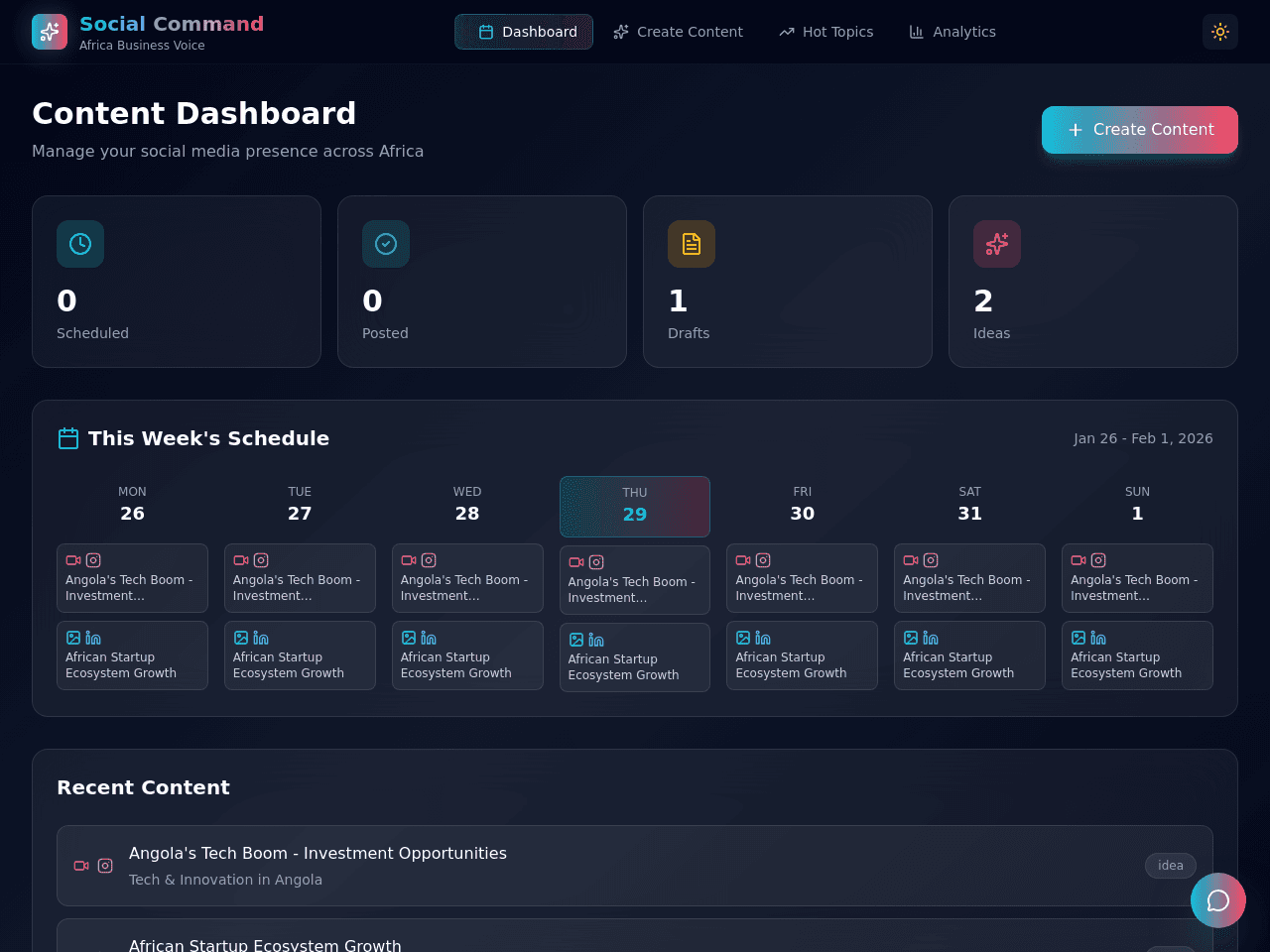
Task: Click the idea badge on the Angola's Tech Boom row
Action: pyautogui.click(x=1171, y=866)
